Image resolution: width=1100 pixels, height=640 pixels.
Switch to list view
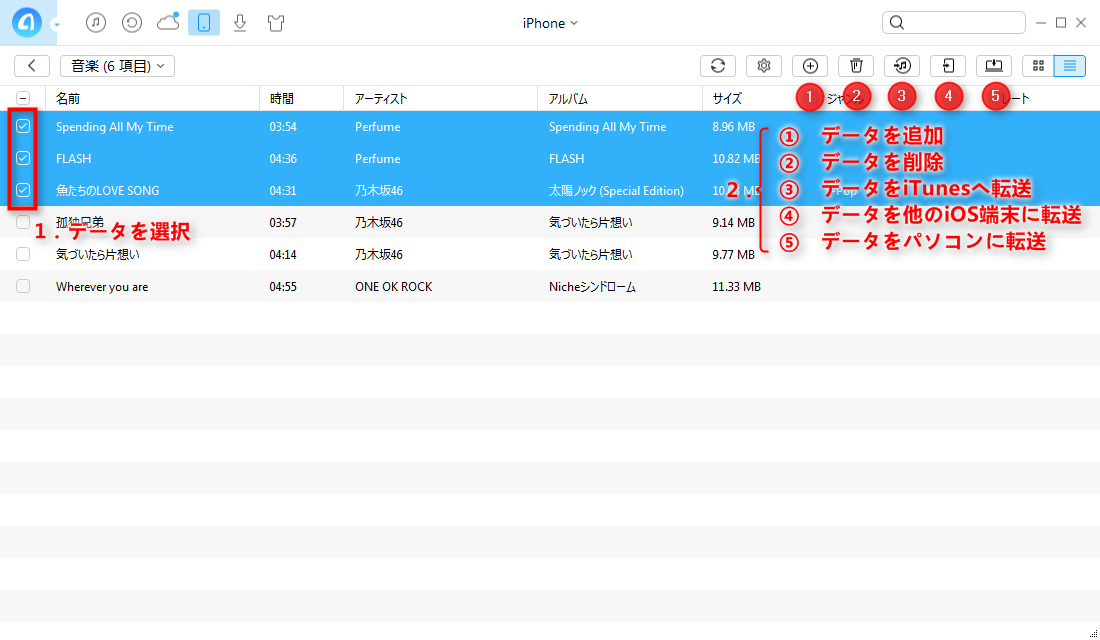tap(1070, 66)
